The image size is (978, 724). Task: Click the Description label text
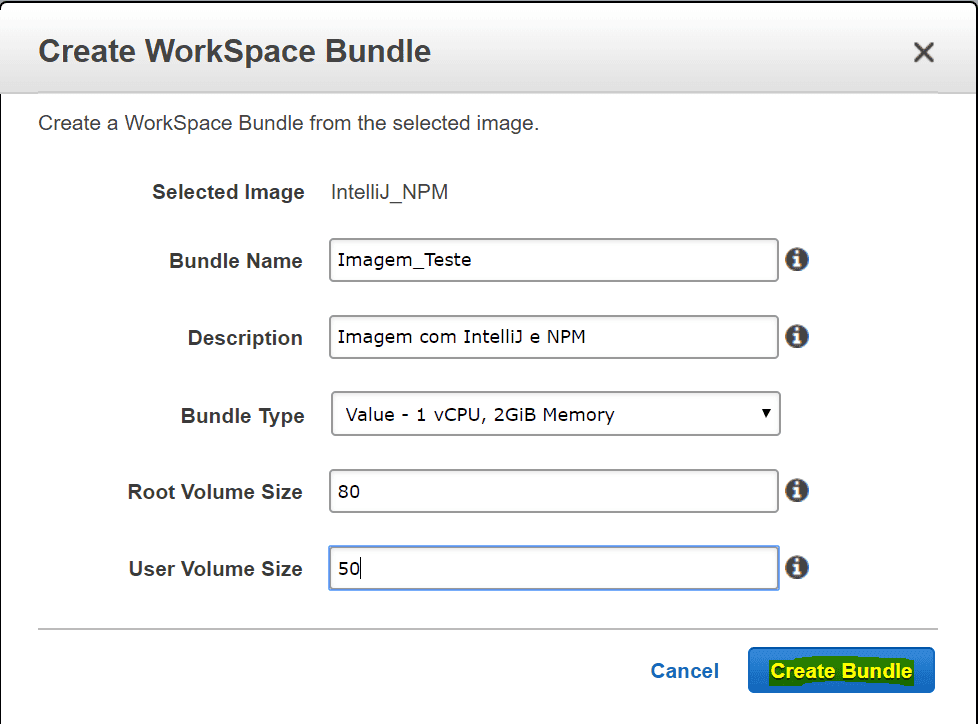pyautogui.click(x=245, y=338)
